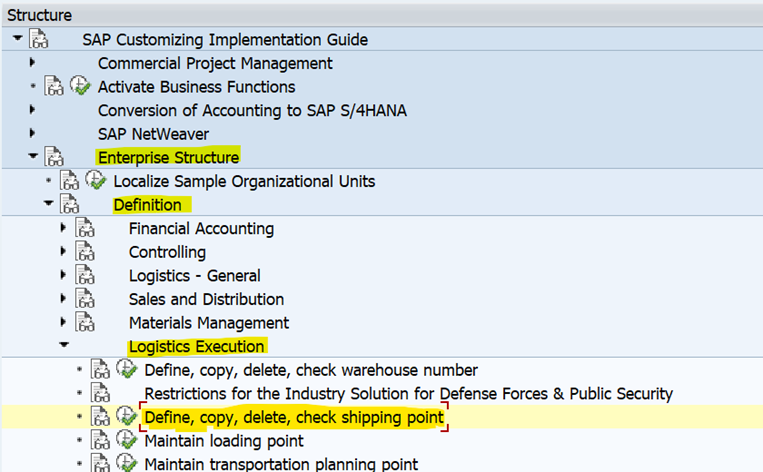The width and height of the screenshot is (763, 472).
Task: Click execute icon for Maintain loading point
Action: (x=128, y=441)
